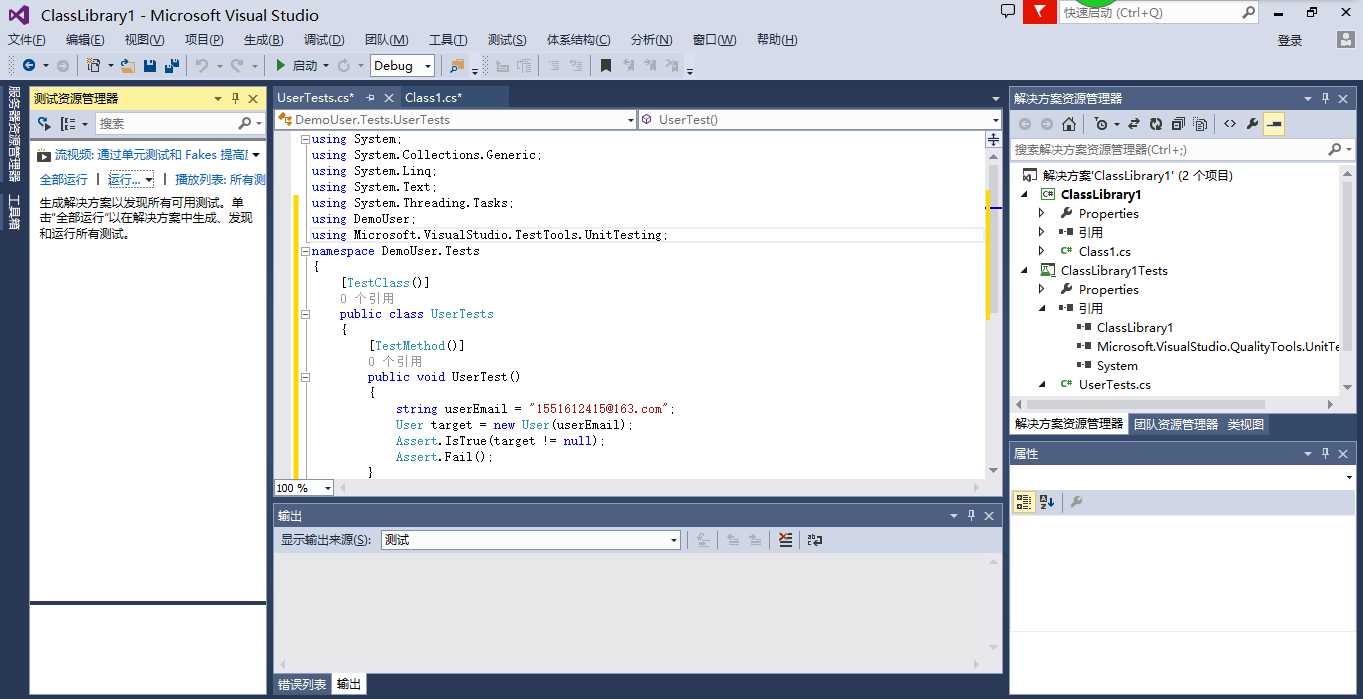Image resolution: width=1363 pixels, height=699 pixels.
Task: Click the 全部运行 link
Action: (x=64, y=180)
